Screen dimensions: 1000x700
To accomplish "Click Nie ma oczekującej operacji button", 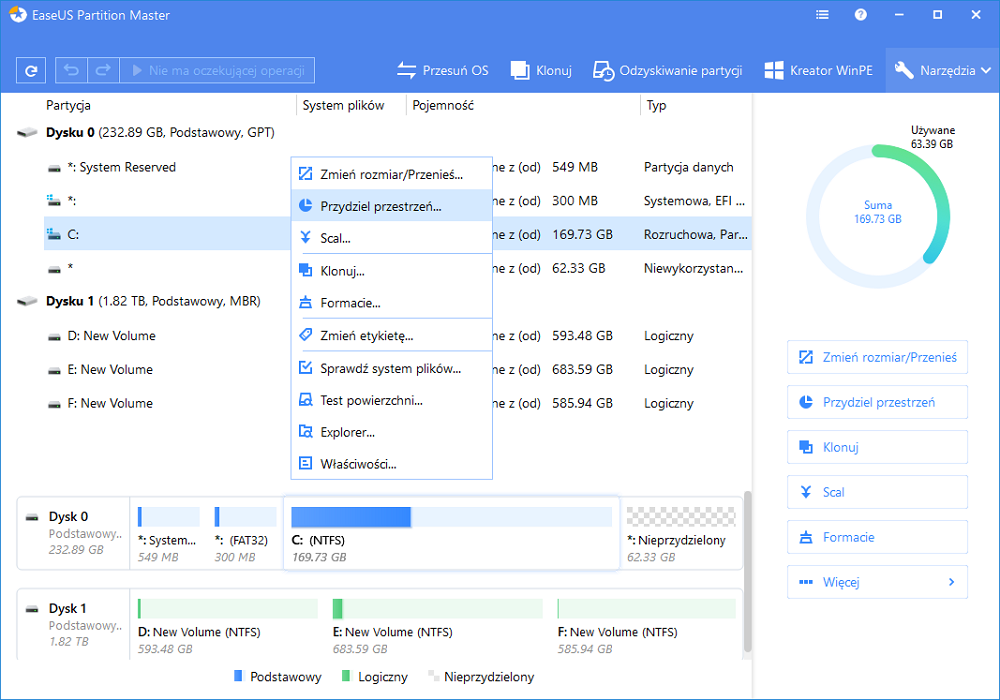I will 217,71.
